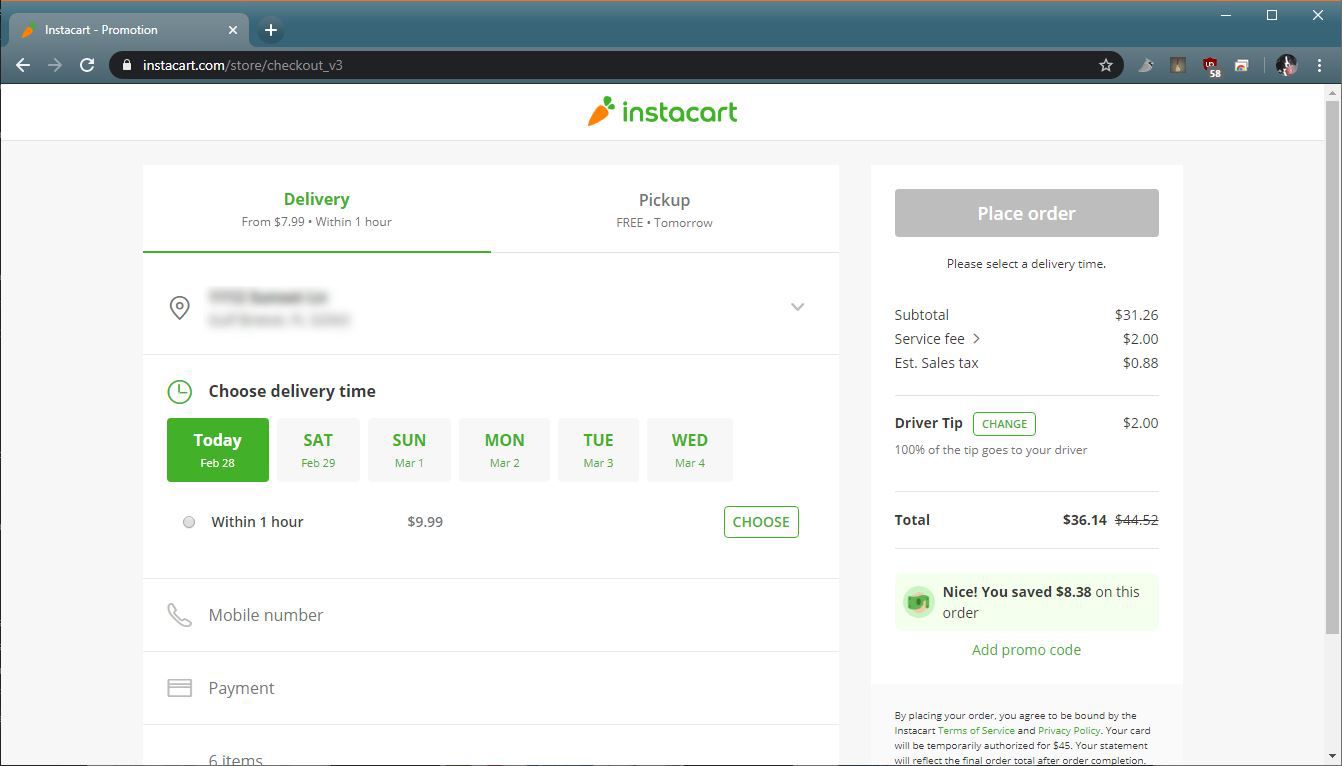Open the fourth browser extension icon
The image size is (1342, 766).
tap(1241, 65)
